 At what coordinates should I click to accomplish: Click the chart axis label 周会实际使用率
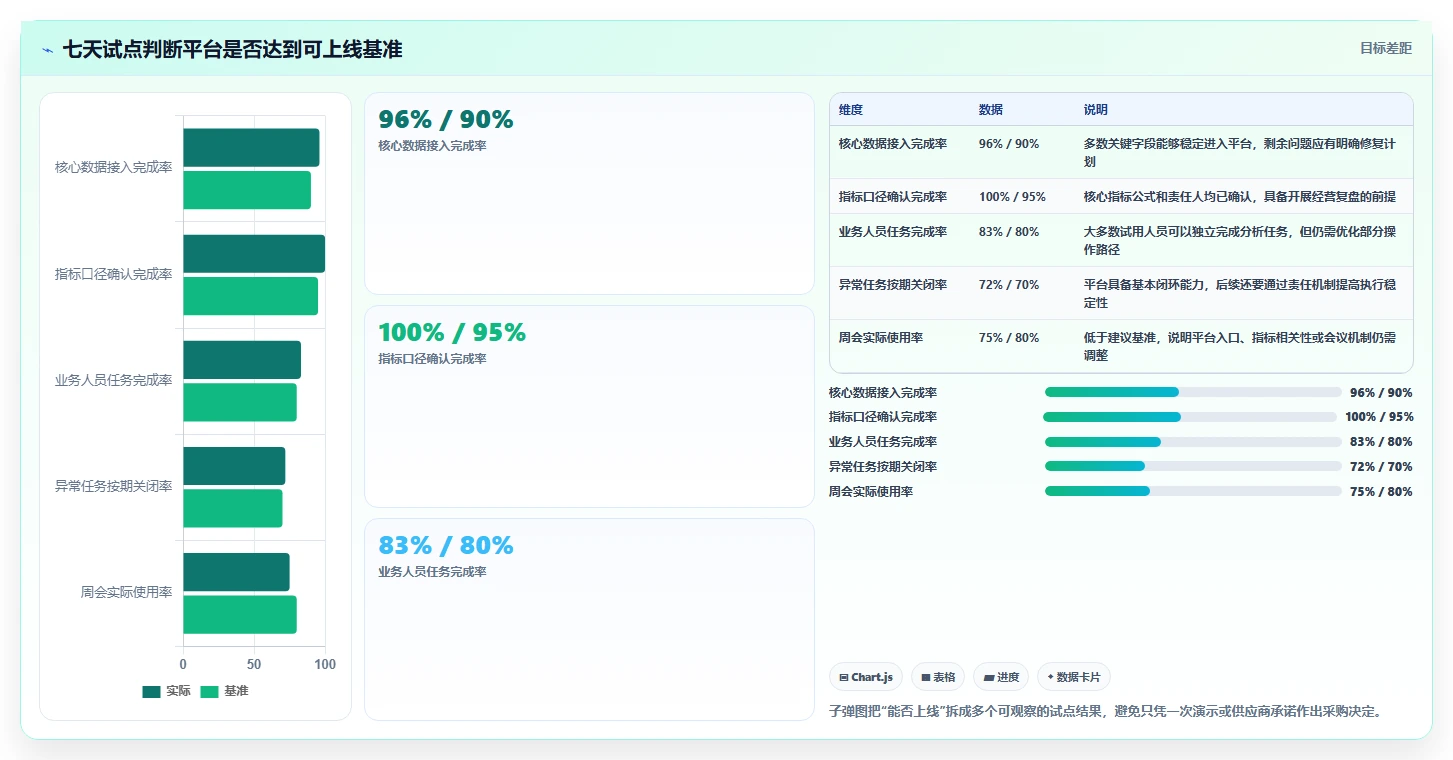[126, 592]
